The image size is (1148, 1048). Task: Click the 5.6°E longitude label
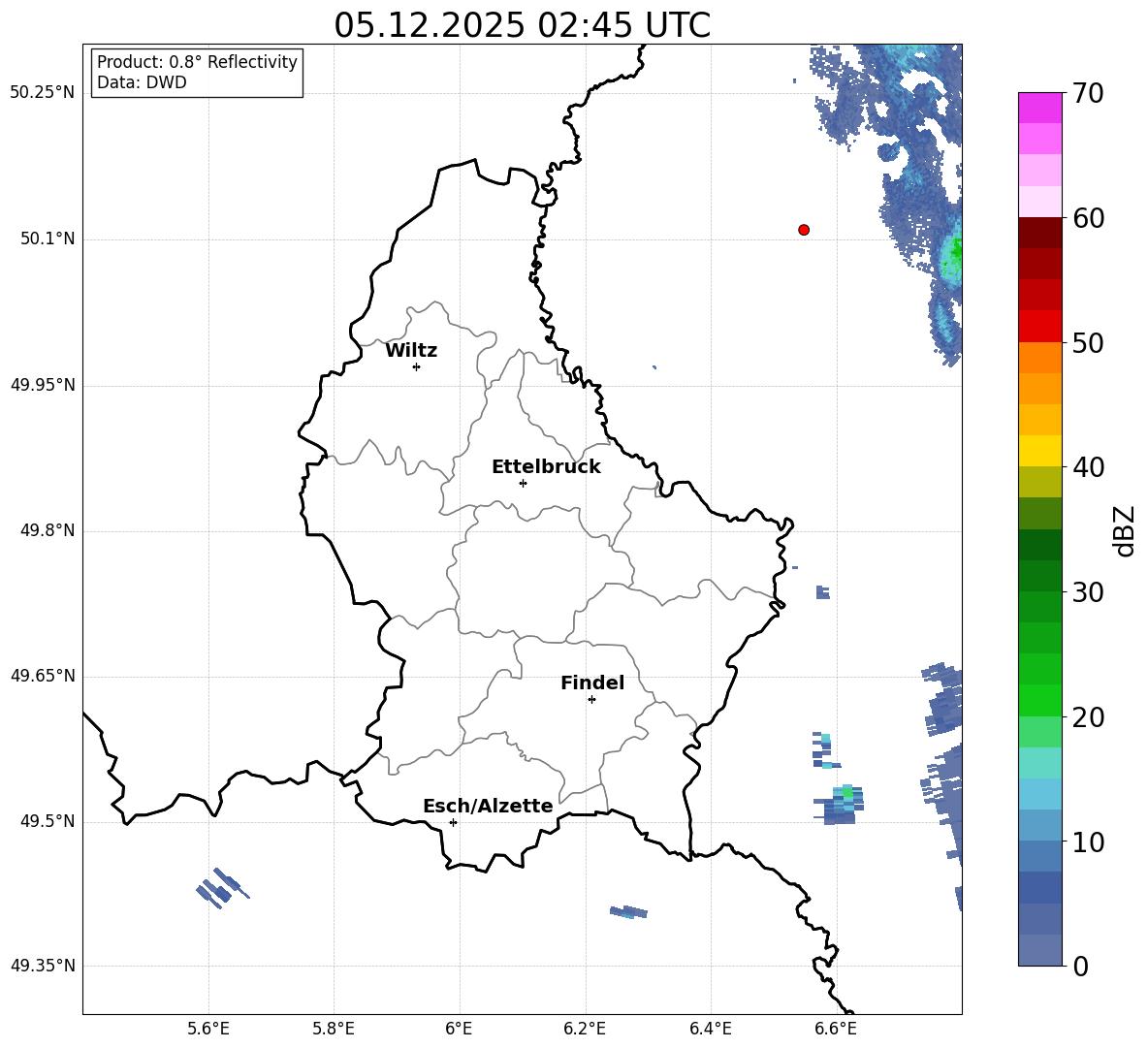point(208,1029)
